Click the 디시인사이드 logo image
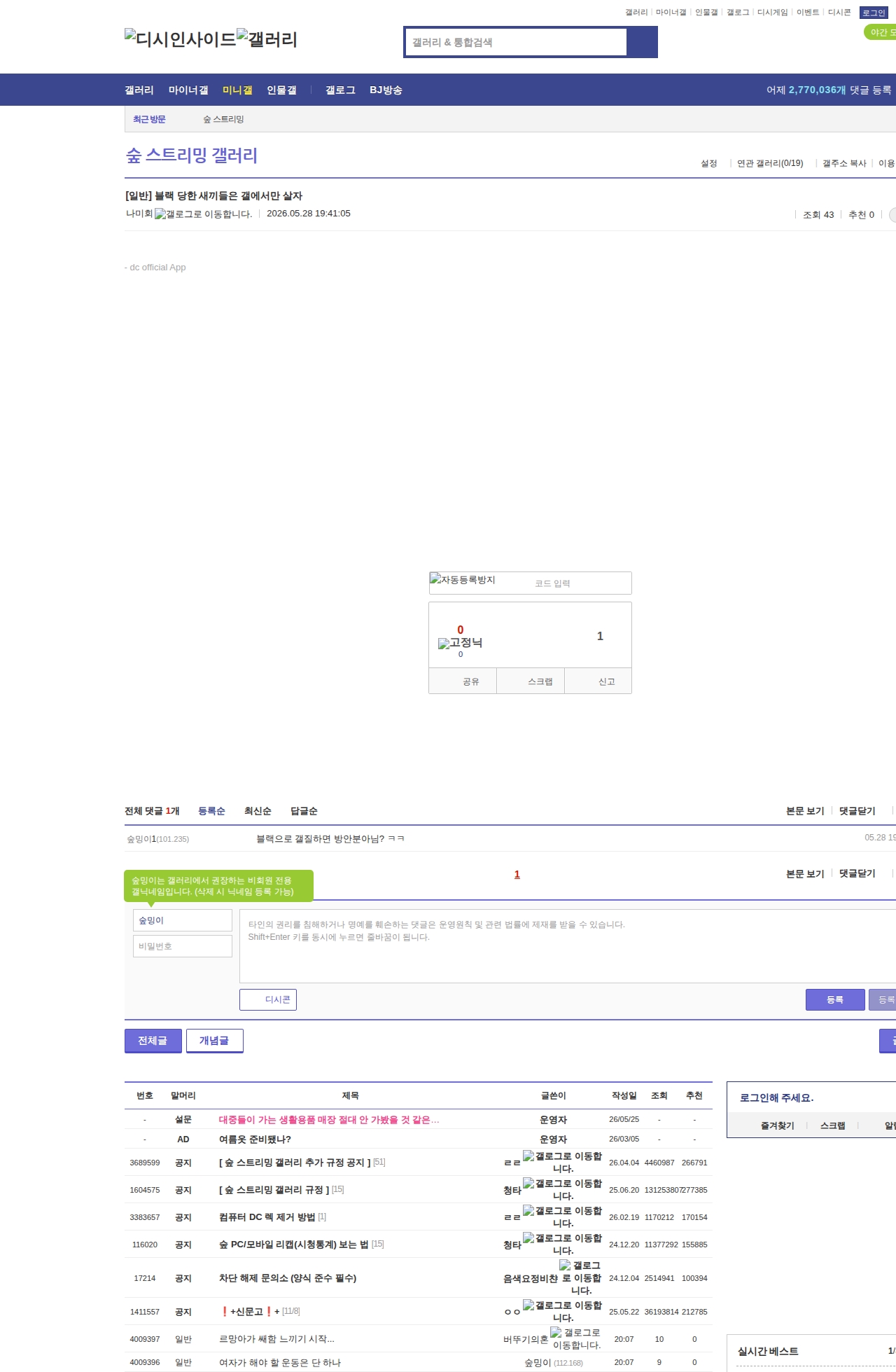The width and height of the screenshot is (896, 1372). tap(180, 39)
